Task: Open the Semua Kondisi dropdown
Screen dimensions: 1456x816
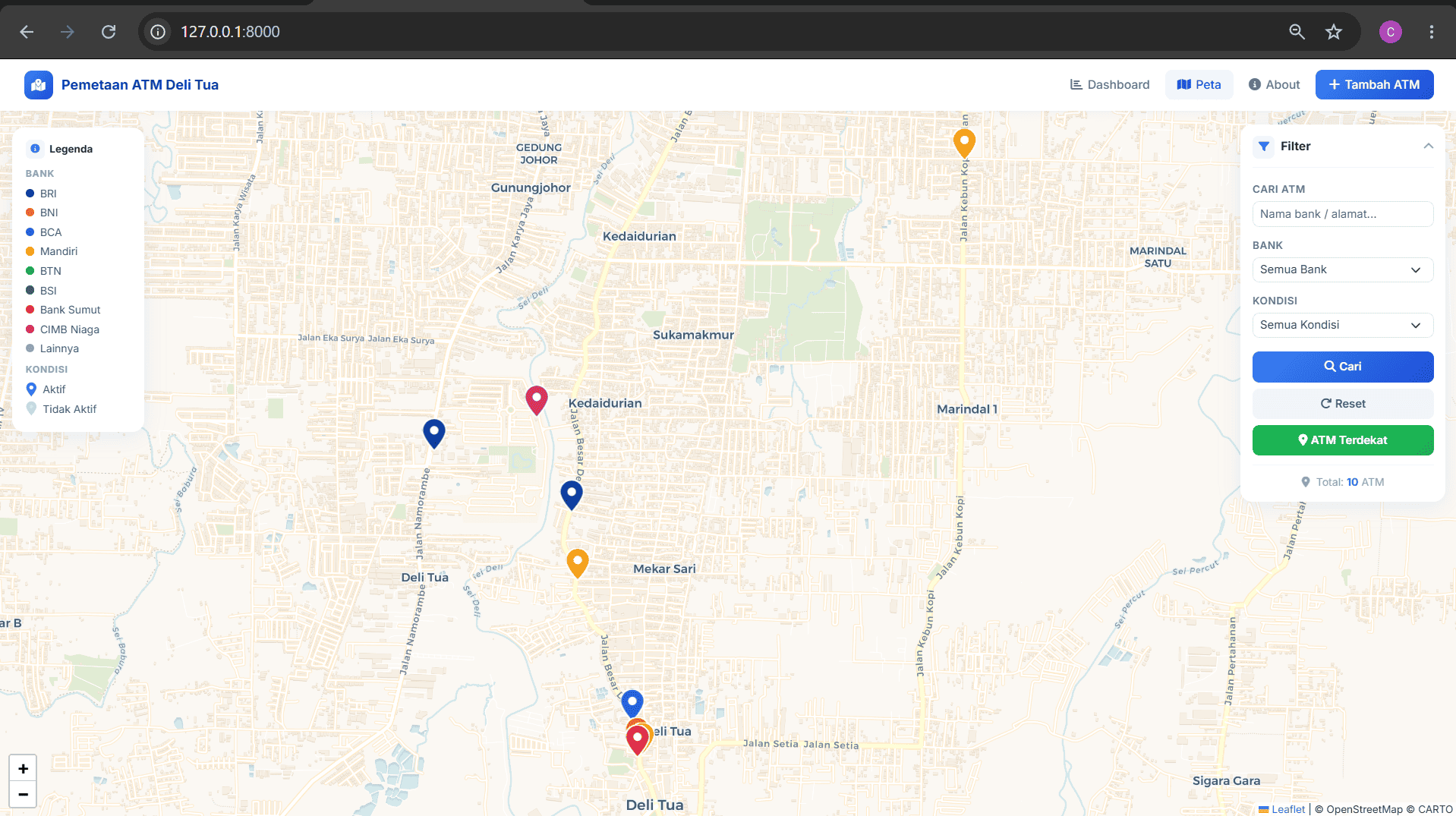Action: 1343,325
